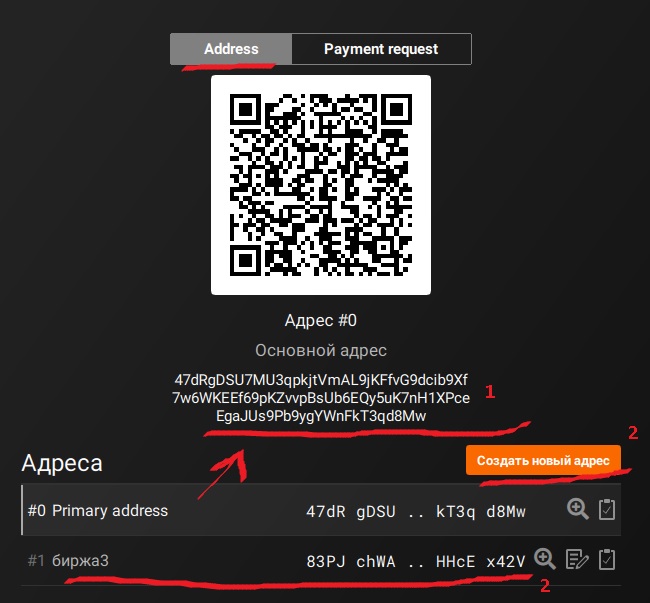The width and height of the screenshot is (650, 603).
Task: Select the #1 биржа3 address row
Action: click(x=321, y=560)
